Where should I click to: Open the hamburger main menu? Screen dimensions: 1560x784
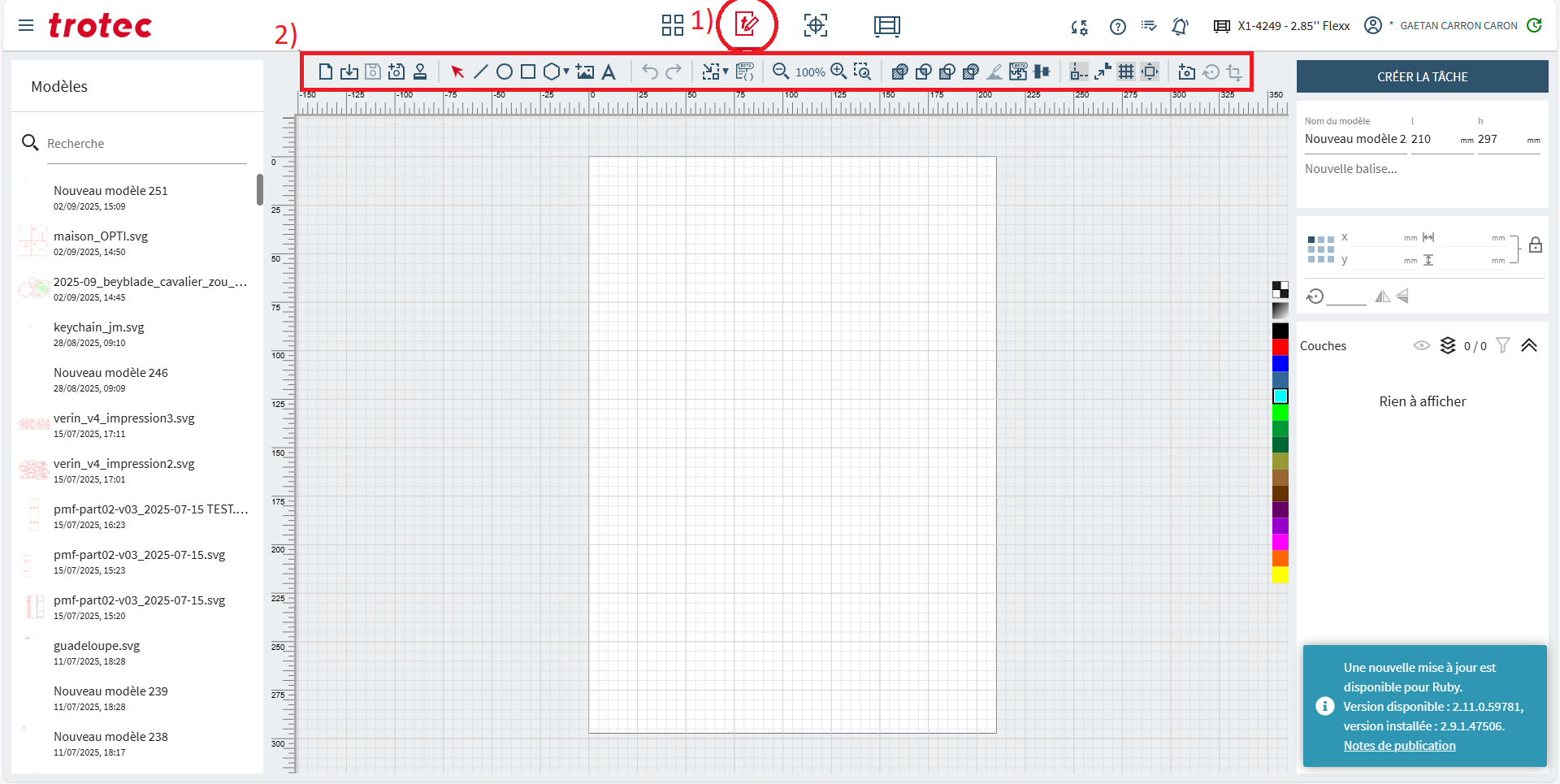coord(26,25)
